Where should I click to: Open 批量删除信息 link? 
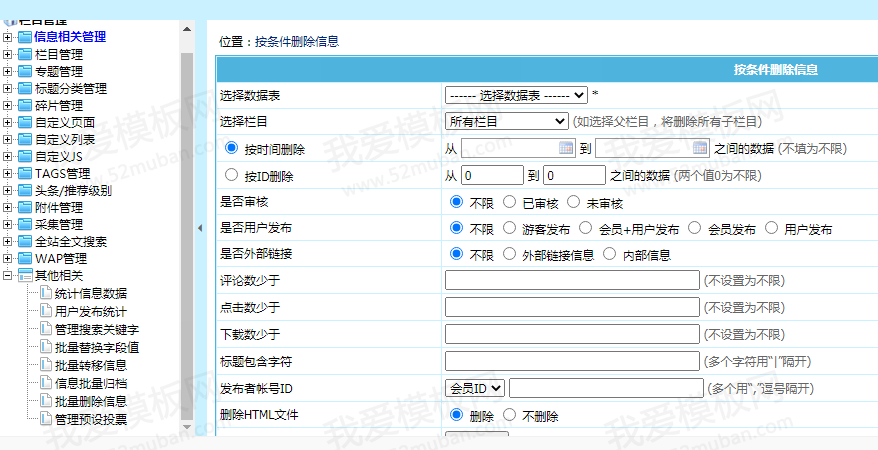(x=91, y=401)
